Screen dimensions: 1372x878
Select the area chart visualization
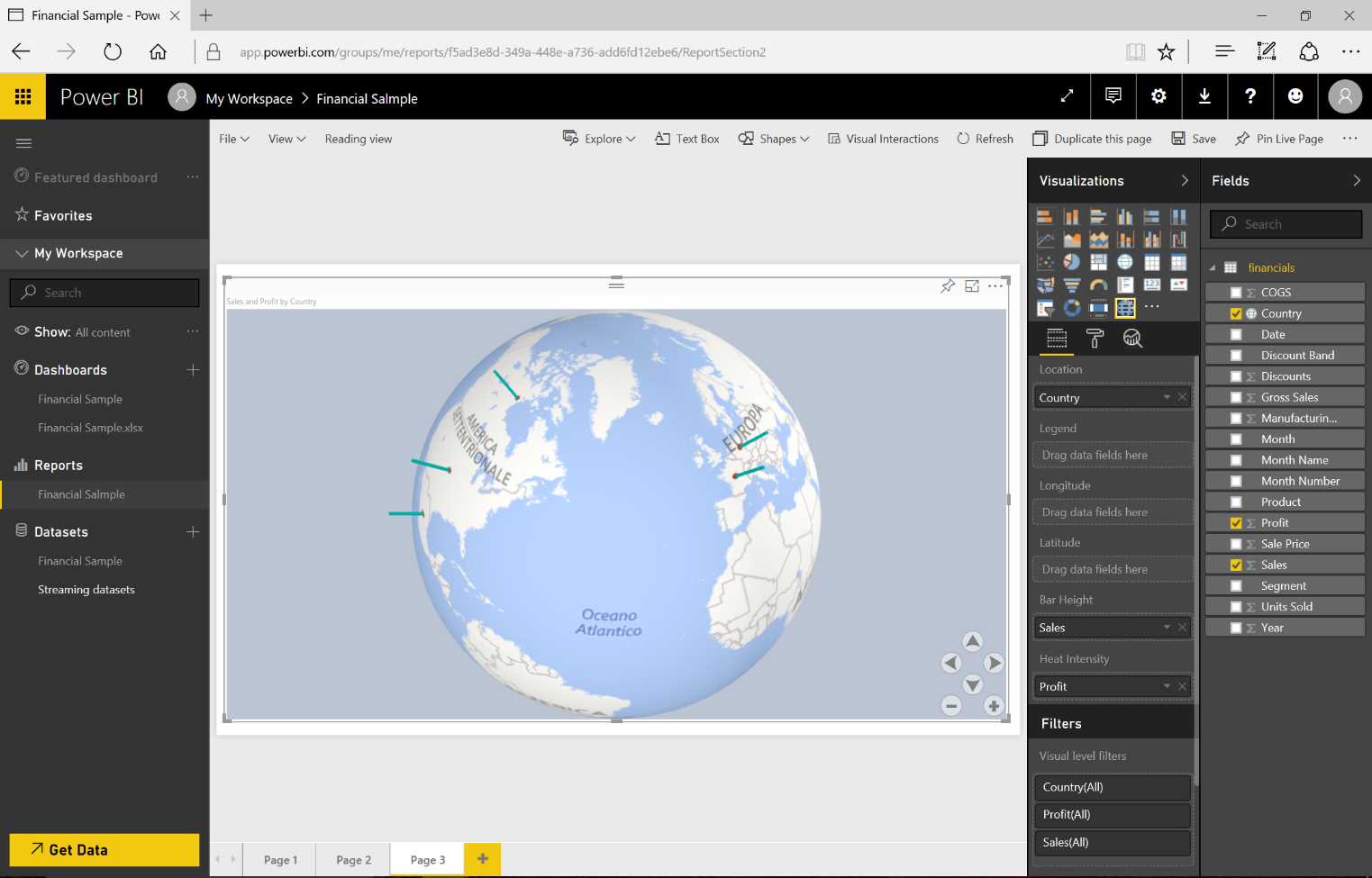point(1071,240)
